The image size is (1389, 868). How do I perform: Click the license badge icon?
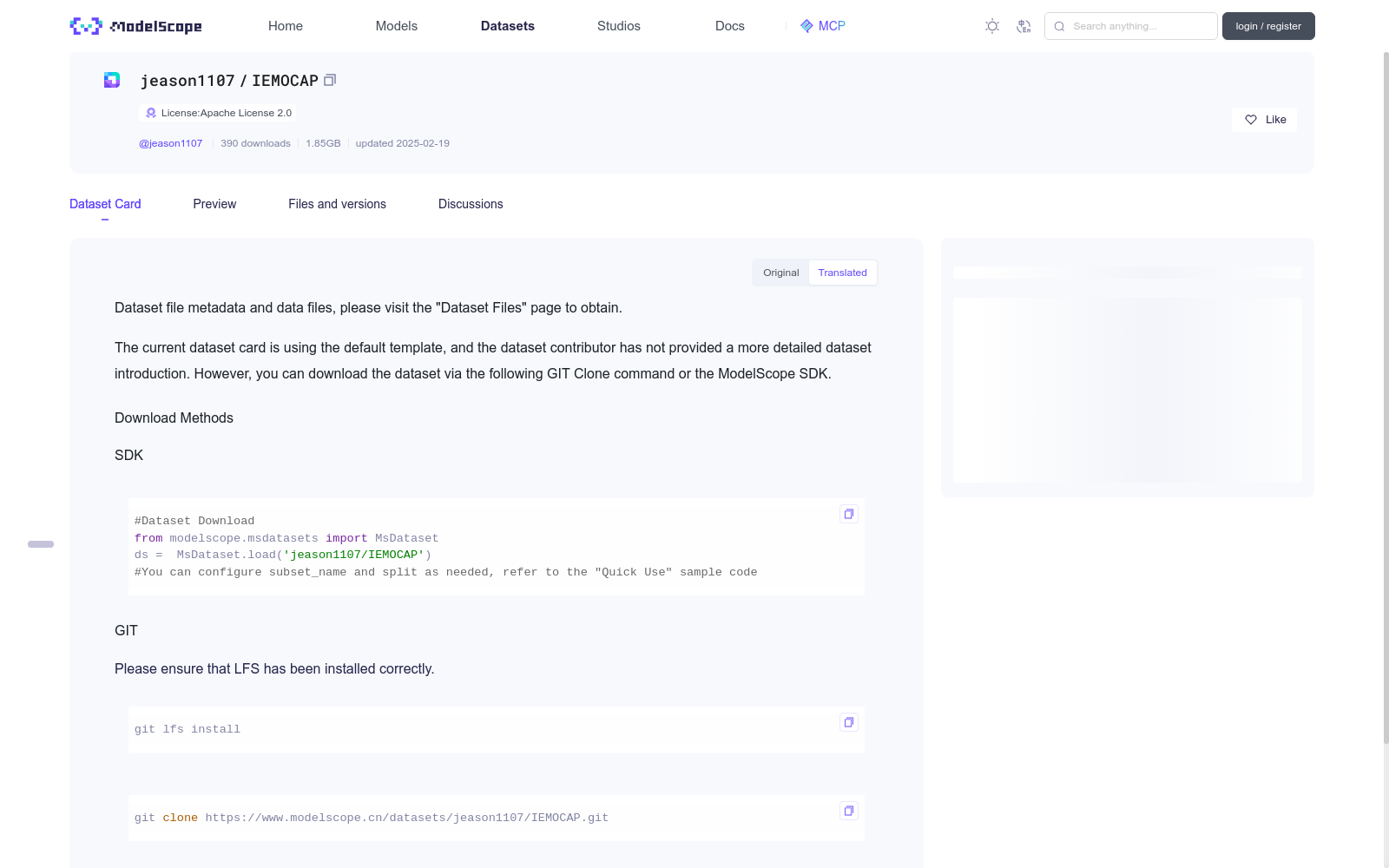pos(151,113)
